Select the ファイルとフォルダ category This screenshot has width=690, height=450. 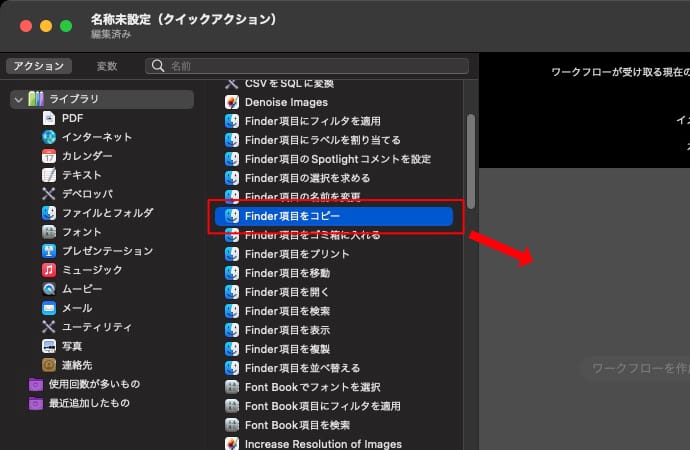(x=106, y=213)
